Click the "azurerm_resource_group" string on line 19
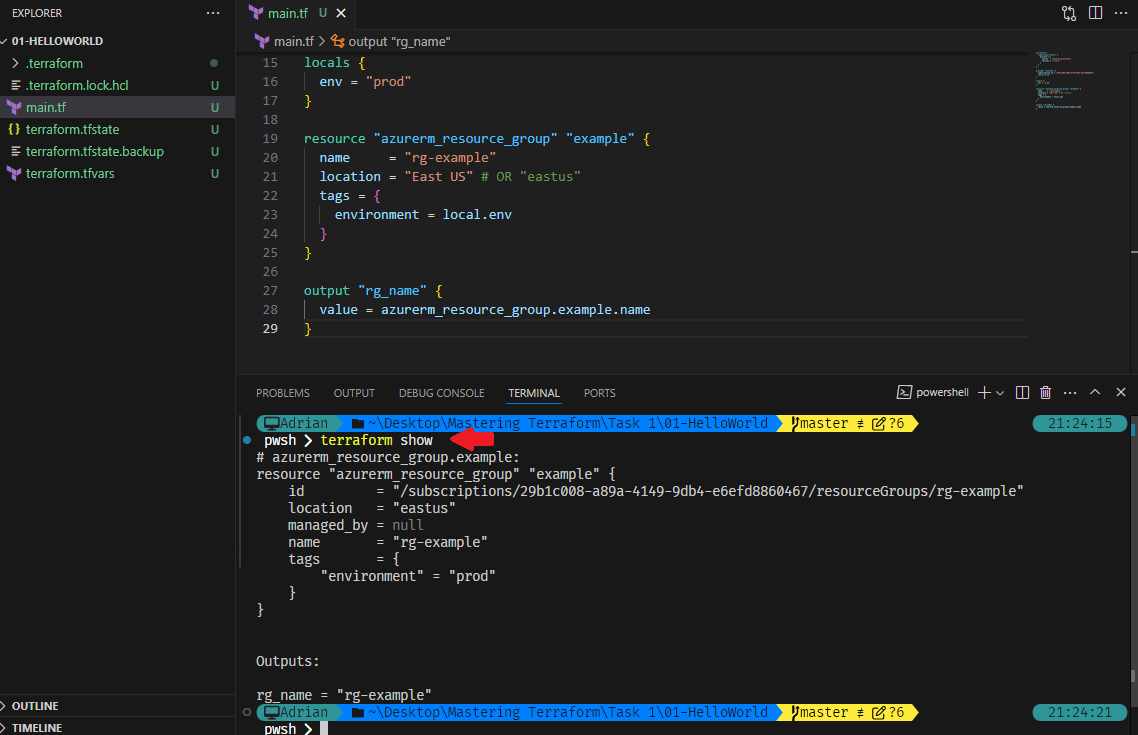The height and width of the screenshot is (735, 1138). tap(465, 139)
